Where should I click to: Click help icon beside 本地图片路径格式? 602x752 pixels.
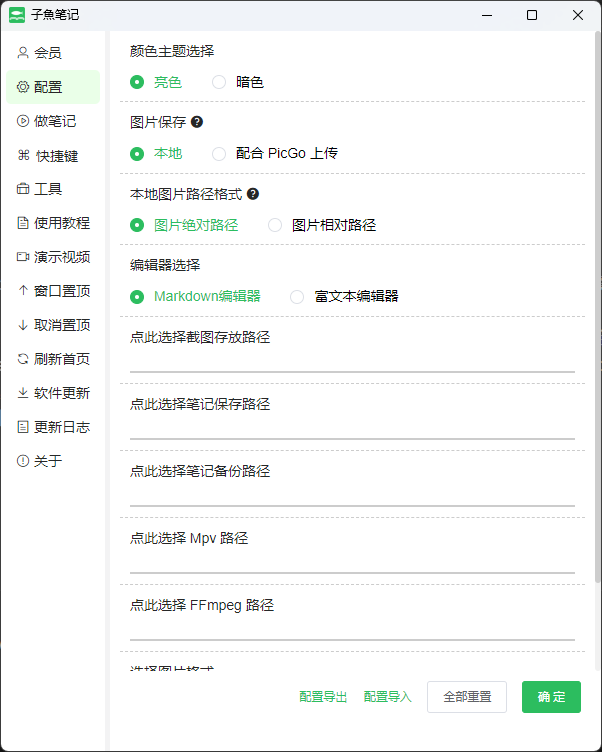click(253, 194)
